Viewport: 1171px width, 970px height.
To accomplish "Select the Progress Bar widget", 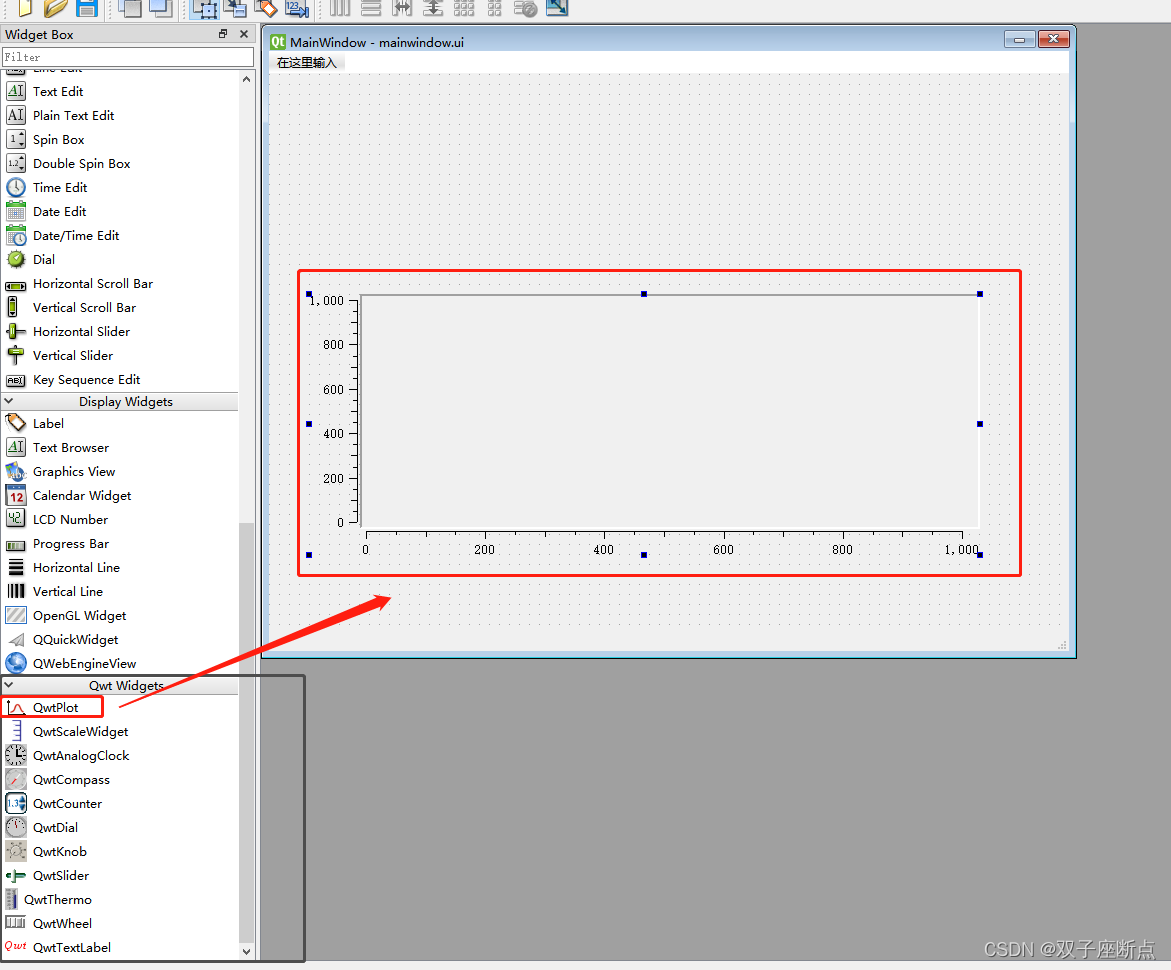I will (71, 544).
